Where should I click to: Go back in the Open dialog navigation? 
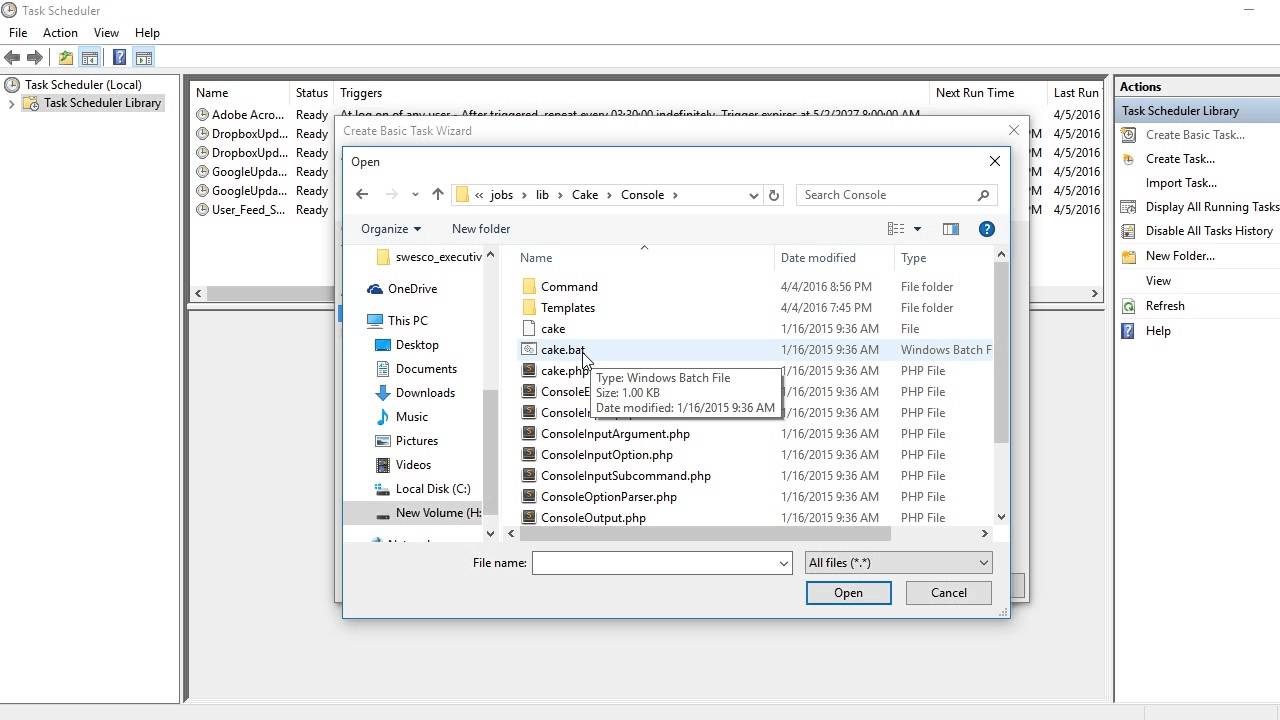(362, 195)
